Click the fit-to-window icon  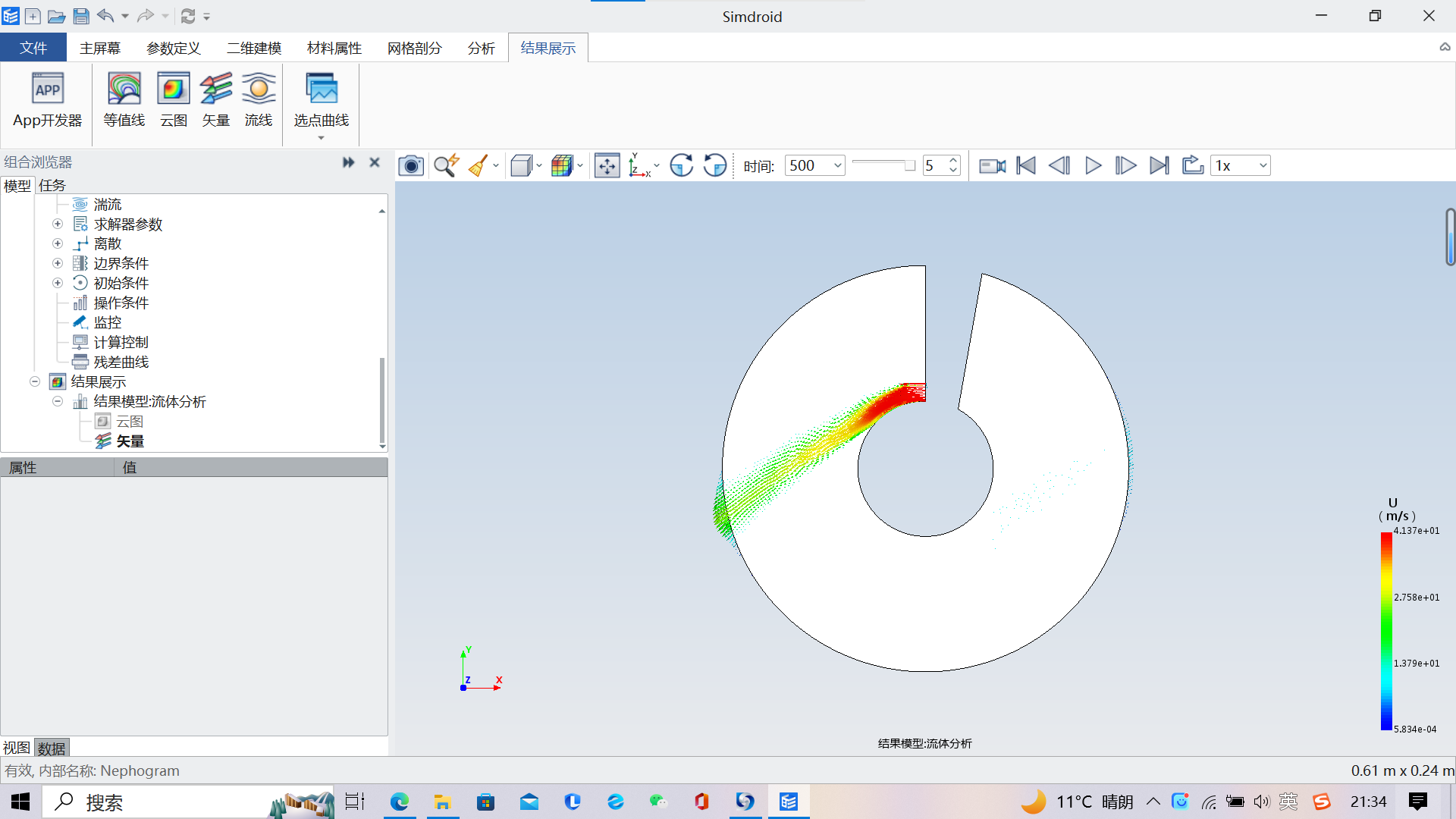(607, 165)
